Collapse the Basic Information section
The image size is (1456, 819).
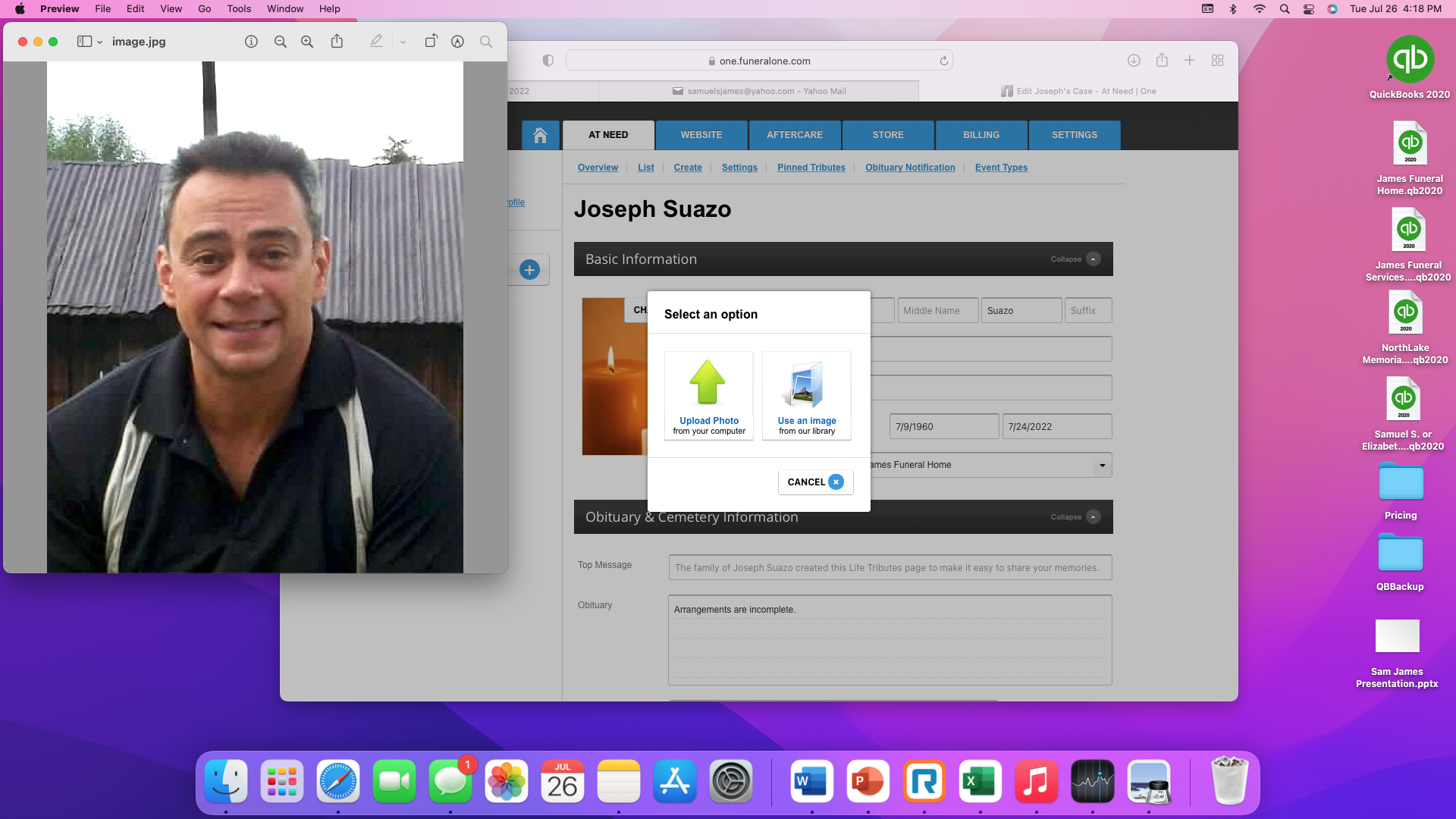pos(1093,259)
